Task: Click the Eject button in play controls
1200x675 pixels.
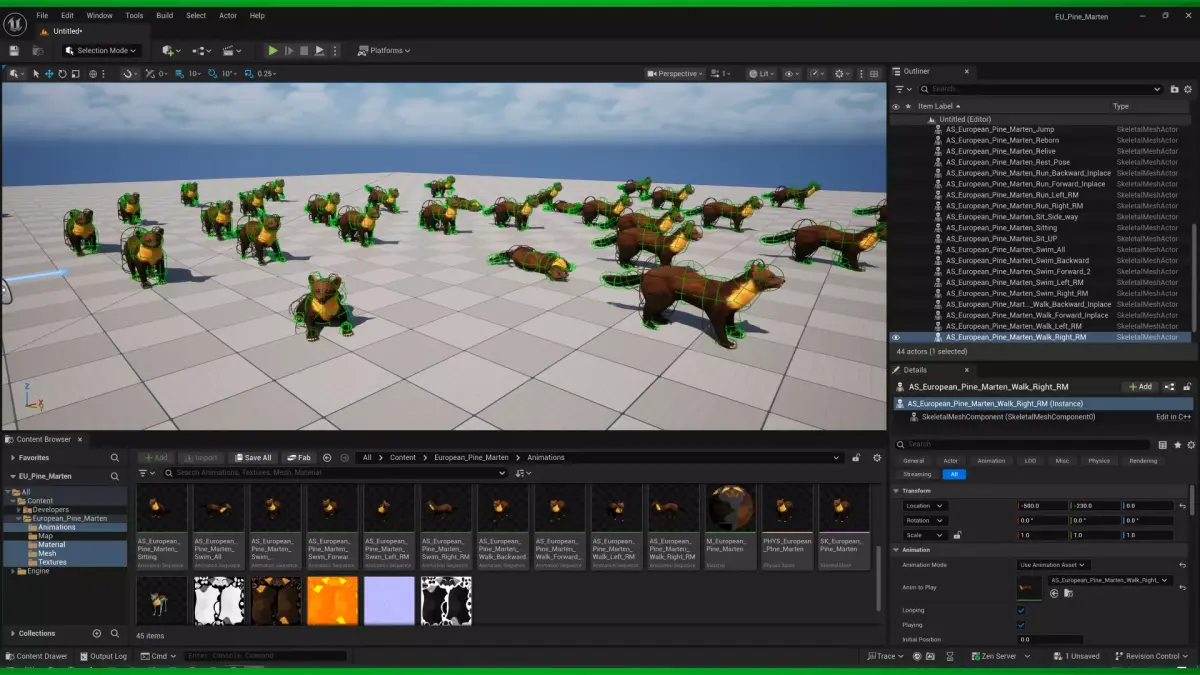Action: coord(320,50)
